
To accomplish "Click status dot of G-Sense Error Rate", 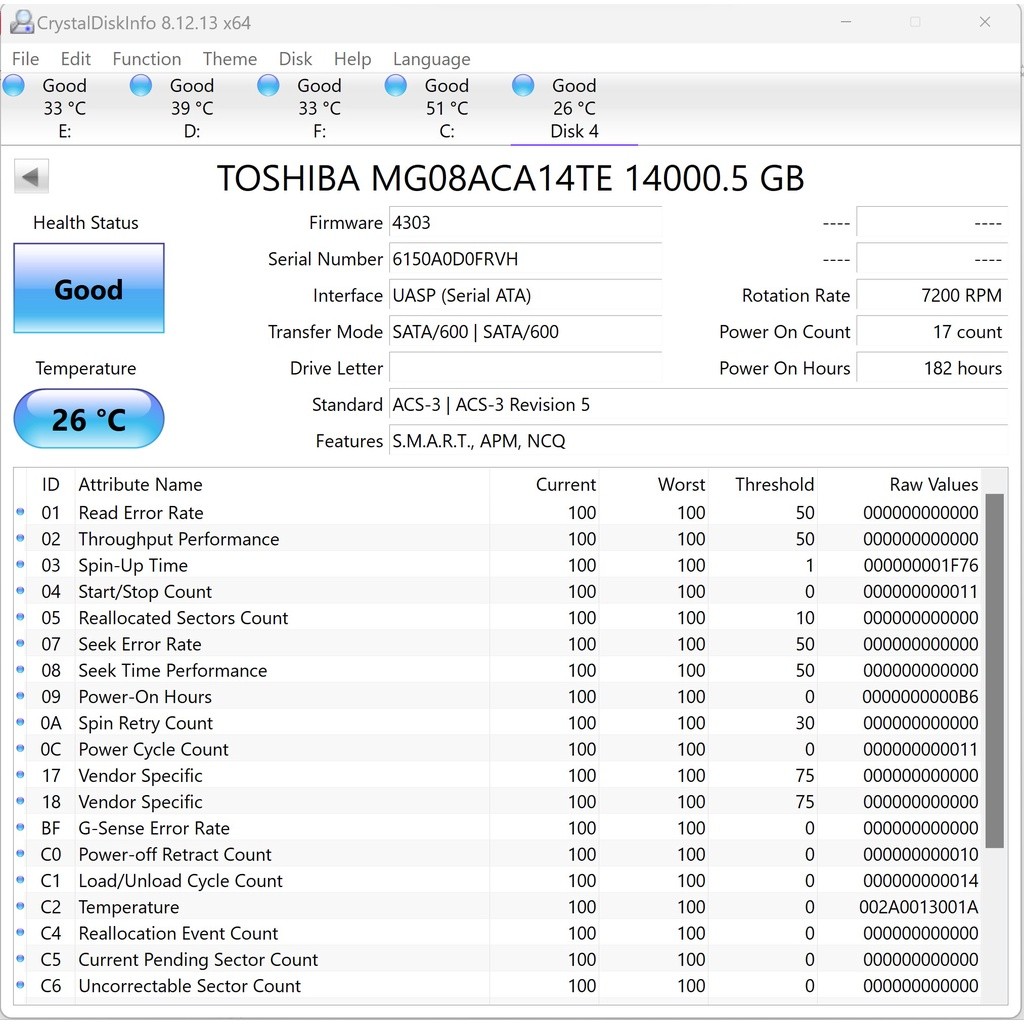I will [20, 827].
